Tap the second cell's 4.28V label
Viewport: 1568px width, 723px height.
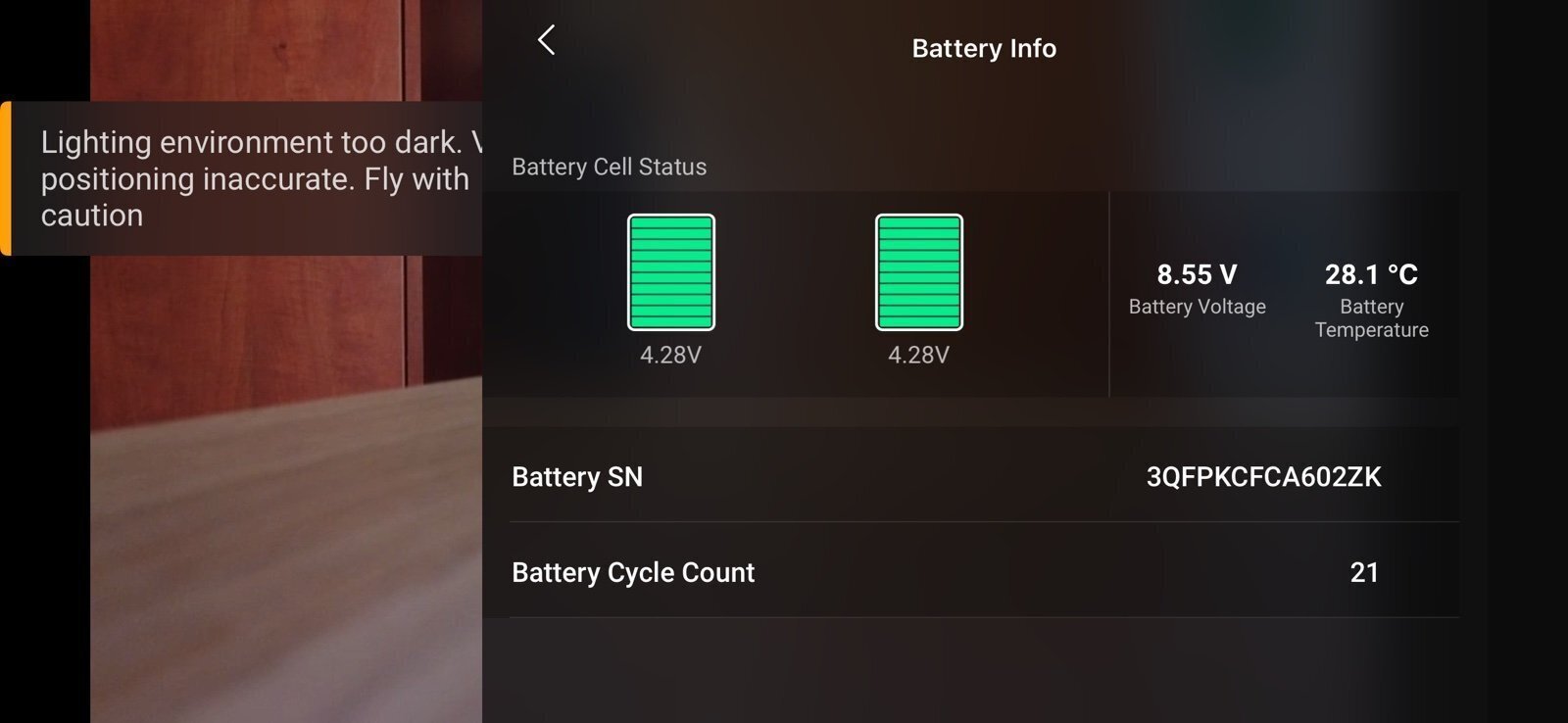pos(919,355)
